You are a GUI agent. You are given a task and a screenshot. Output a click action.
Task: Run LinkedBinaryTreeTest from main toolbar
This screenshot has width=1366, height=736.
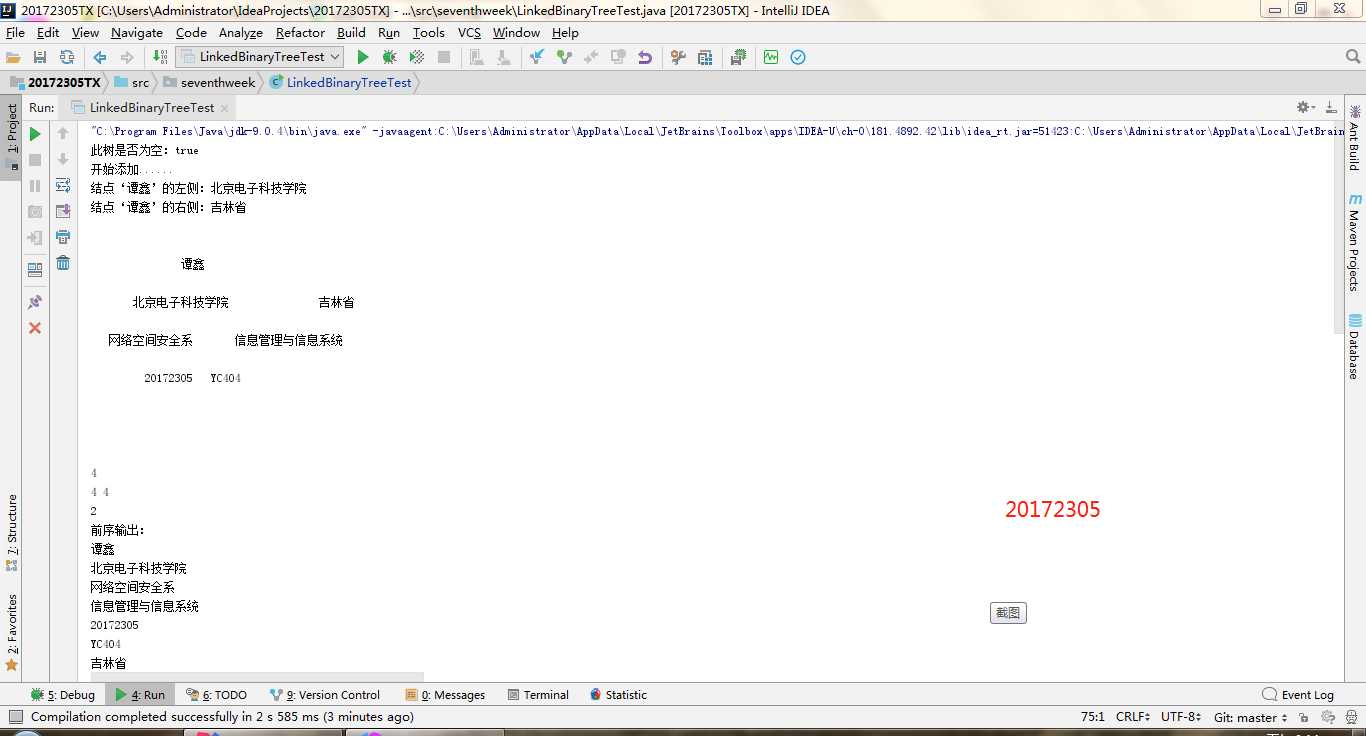[x=363, y=58]
